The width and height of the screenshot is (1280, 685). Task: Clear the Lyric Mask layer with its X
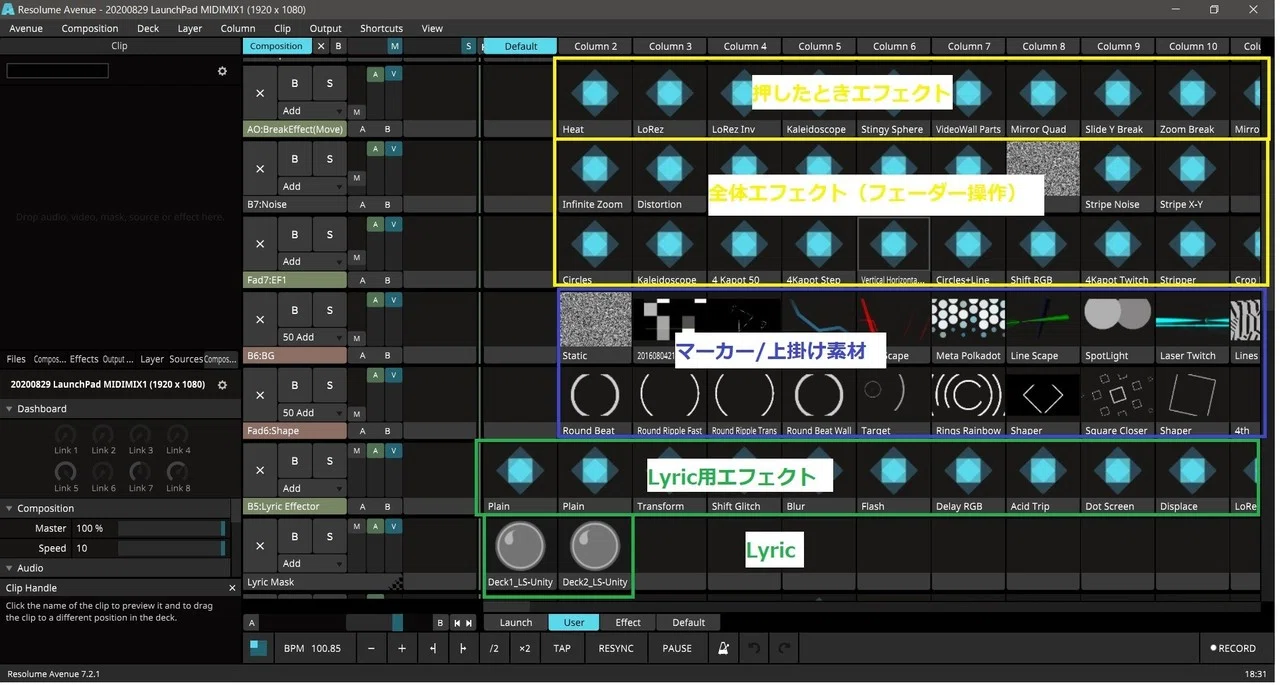260,545
